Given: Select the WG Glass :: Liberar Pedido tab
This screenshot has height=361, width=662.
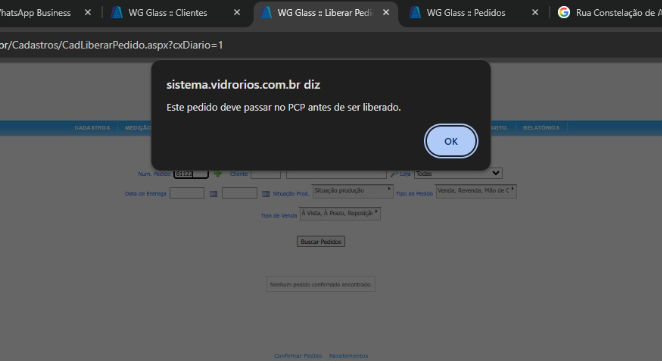Looking at the screenshot, I should 326,13.
